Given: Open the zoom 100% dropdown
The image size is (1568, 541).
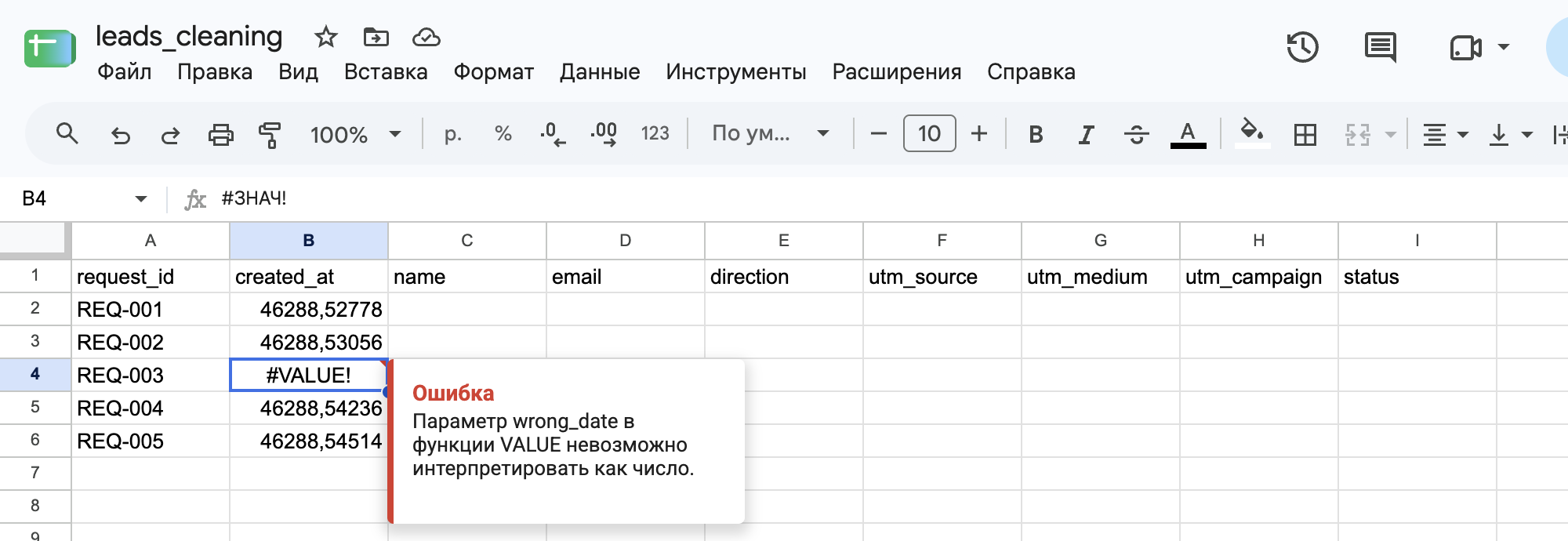Looking at the screenshot, I should [x=356, y=134].
